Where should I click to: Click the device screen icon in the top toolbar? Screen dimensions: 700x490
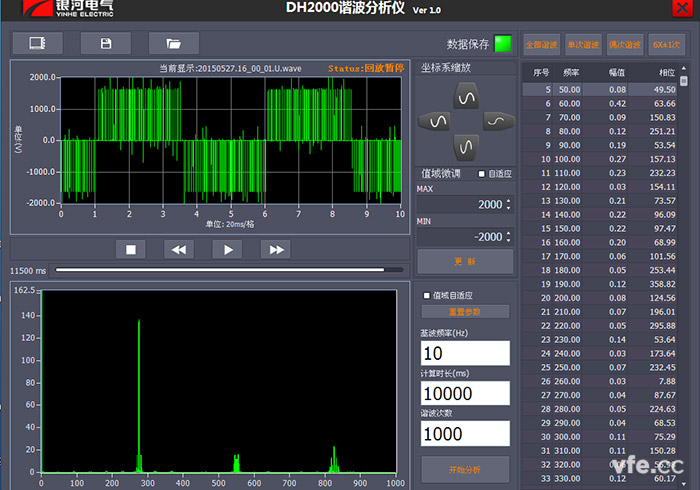pyautogui.click(x=38, y=43)
